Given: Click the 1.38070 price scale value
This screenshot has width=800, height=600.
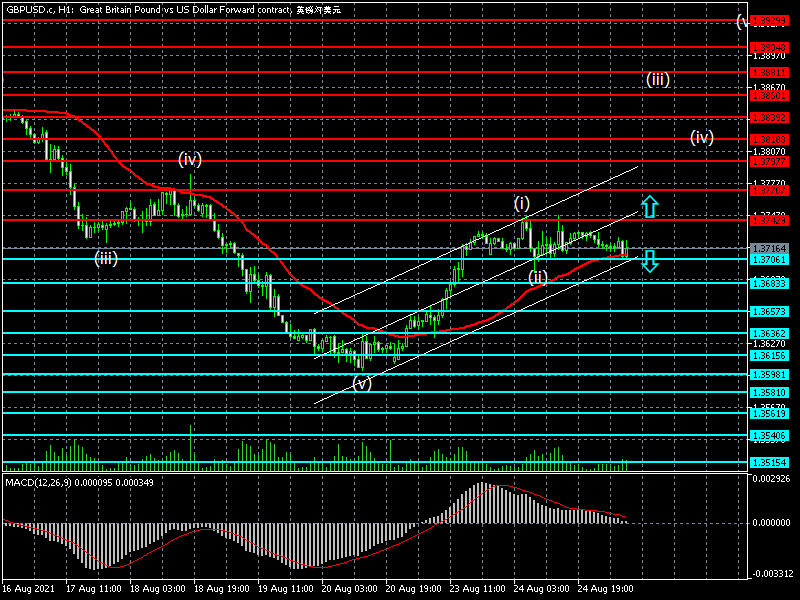Looking at the screenshot, I should pos(769,152).
